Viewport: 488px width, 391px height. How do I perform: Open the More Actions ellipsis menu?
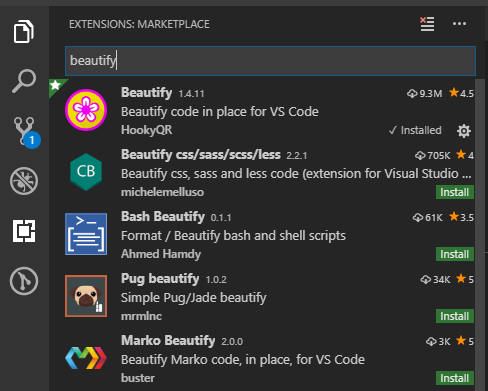(459, 24)
